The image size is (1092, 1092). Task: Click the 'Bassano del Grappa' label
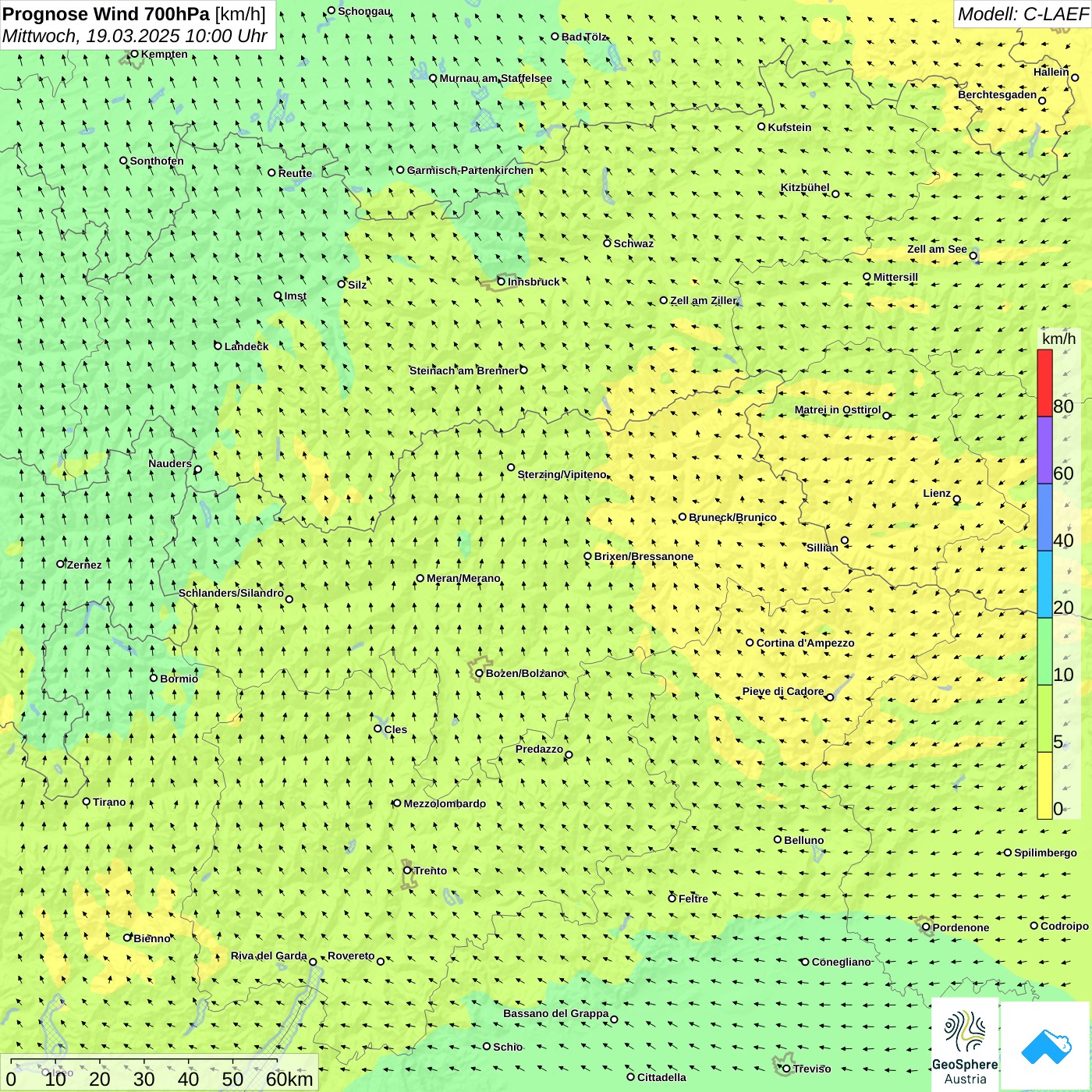[556, 1013]
